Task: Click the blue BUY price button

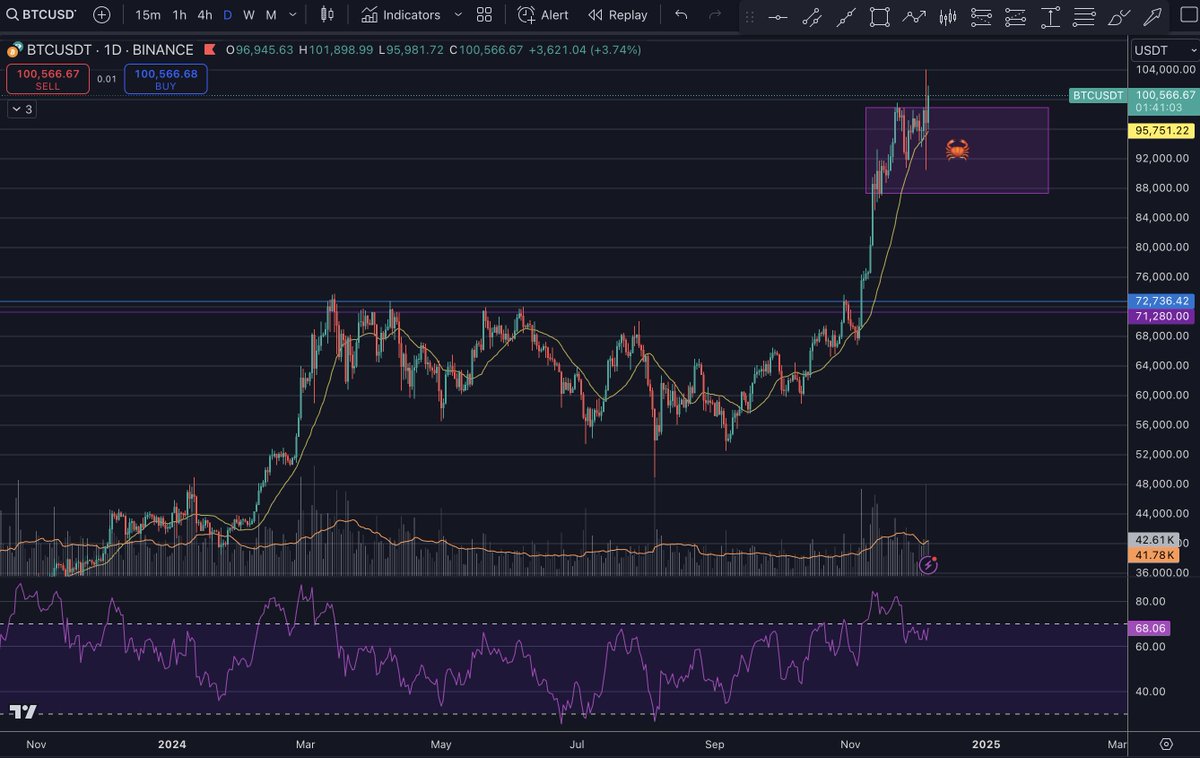Action: click(166, 79)
